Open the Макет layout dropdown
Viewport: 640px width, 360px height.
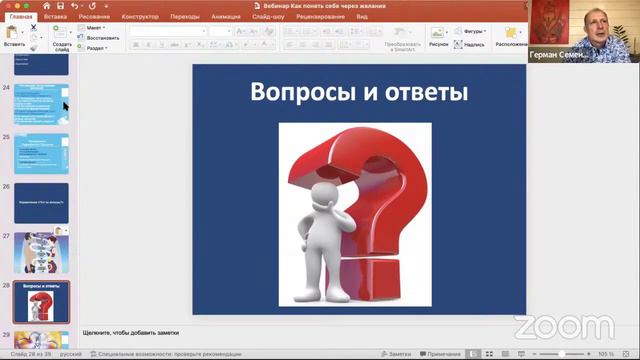point(92,27)
